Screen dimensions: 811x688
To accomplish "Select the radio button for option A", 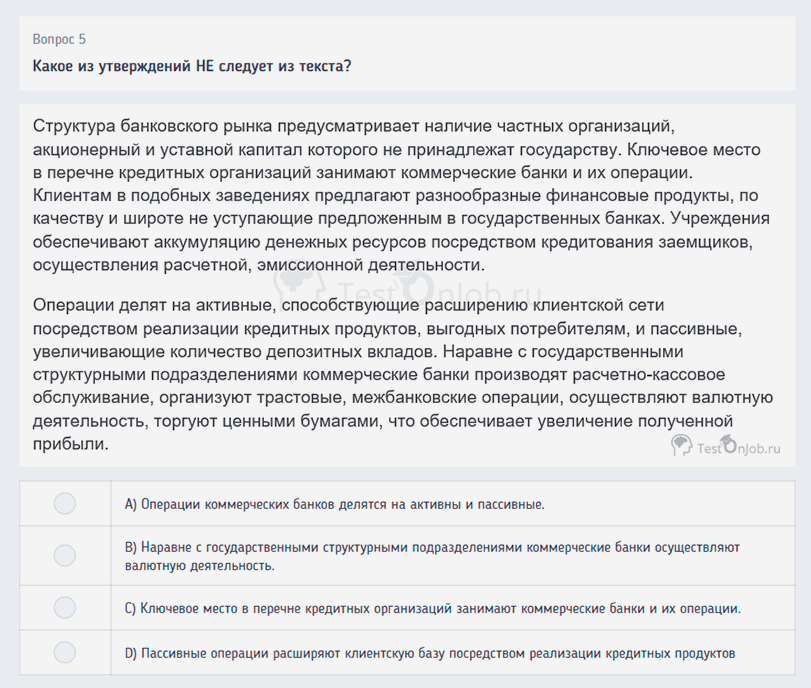I will click(64, 505).
